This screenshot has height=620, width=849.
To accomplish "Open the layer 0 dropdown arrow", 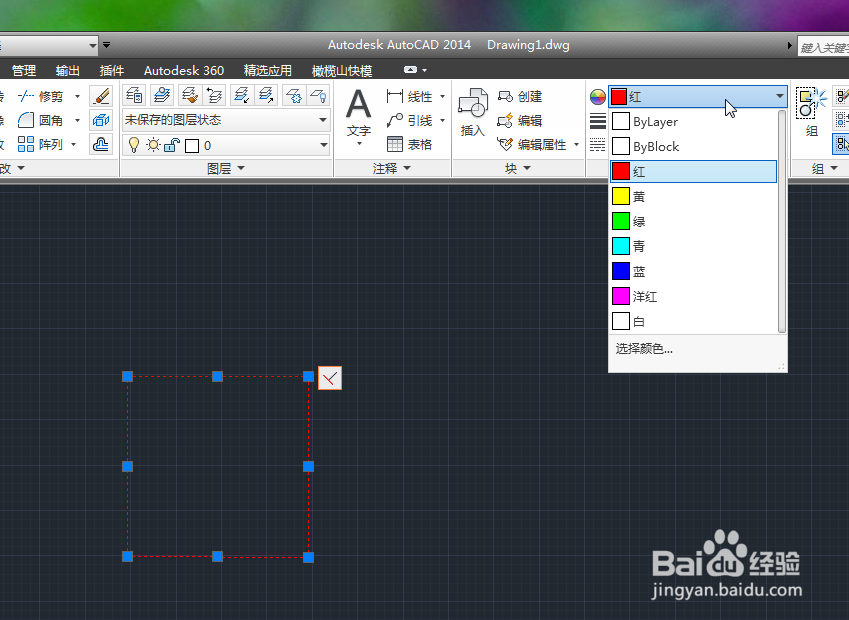I will click(x=323, y=145).
